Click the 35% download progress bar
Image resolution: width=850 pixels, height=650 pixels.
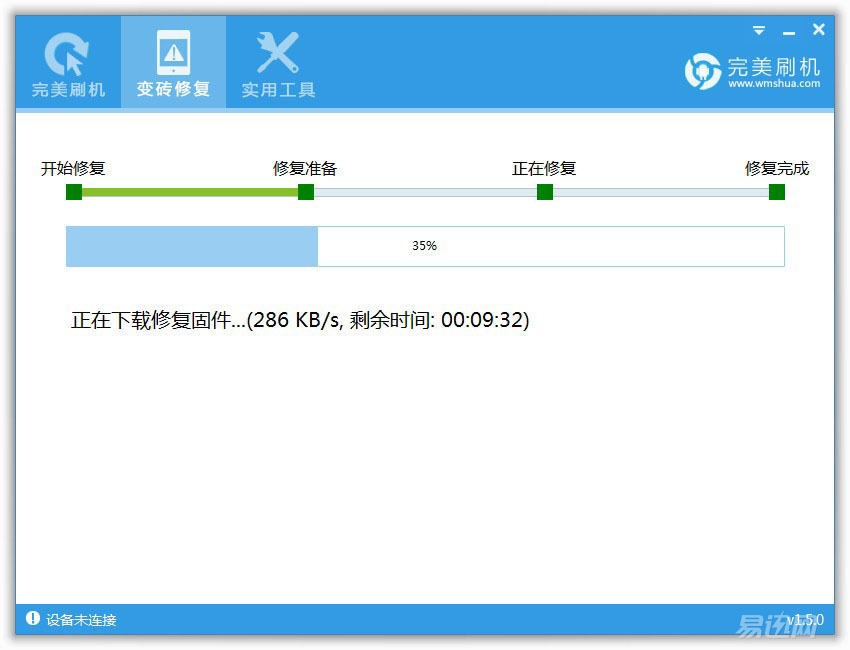pyautogui.click(x=425, y=246)
